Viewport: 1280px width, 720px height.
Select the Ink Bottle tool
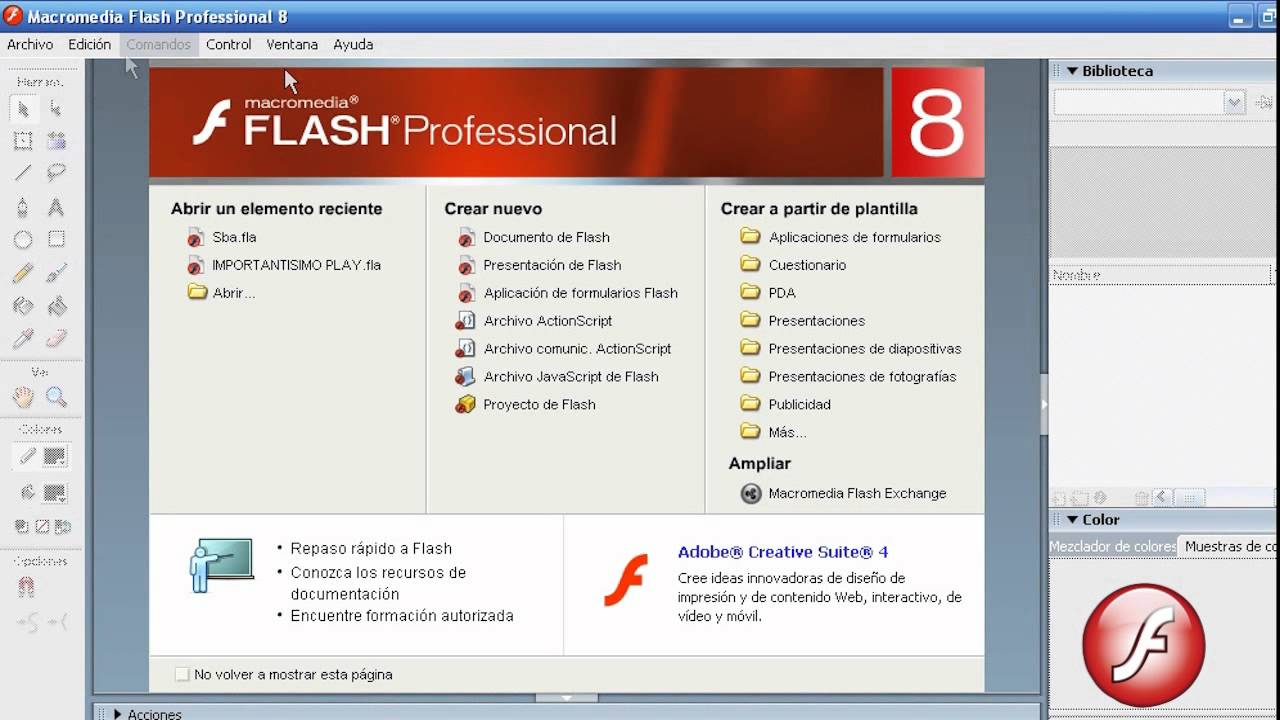23,306
